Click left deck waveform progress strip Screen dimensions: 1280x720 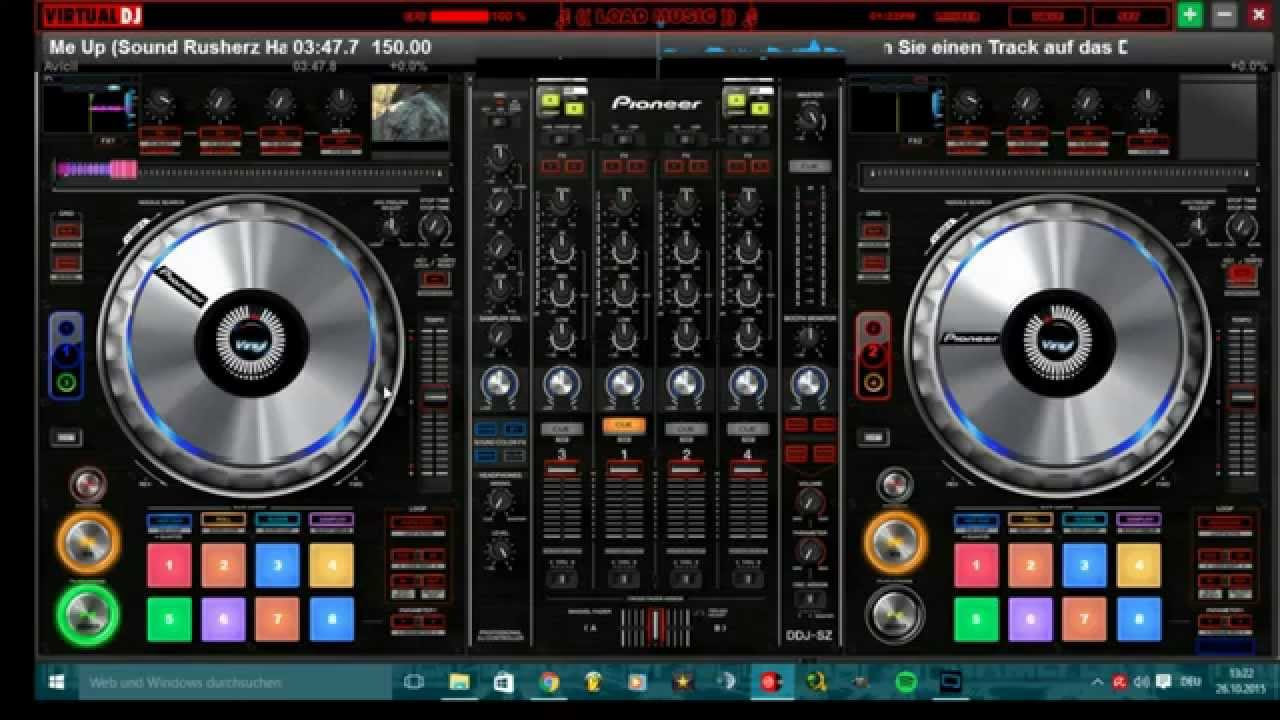pos(251,172)
